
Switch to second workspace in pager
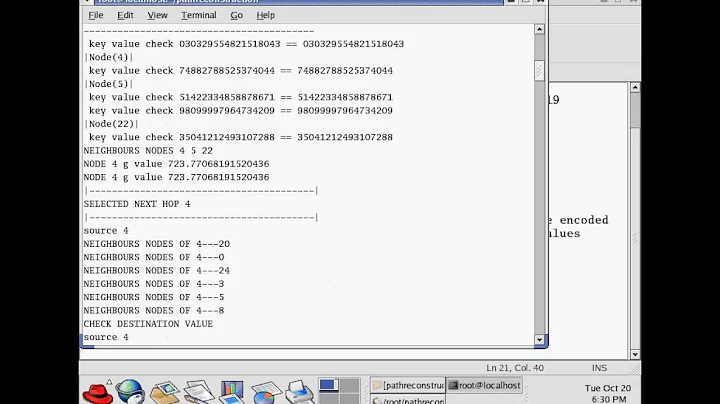(x=349, y=385)
